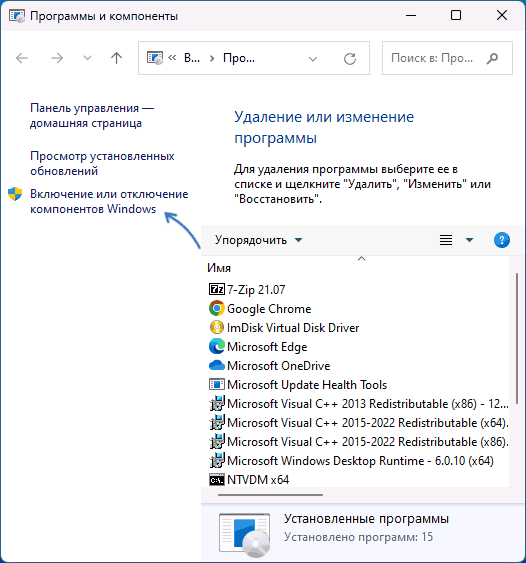Click the title bar Programs and Features icon
Viewport: 526px width, 563px height.
tap(17, 16)
